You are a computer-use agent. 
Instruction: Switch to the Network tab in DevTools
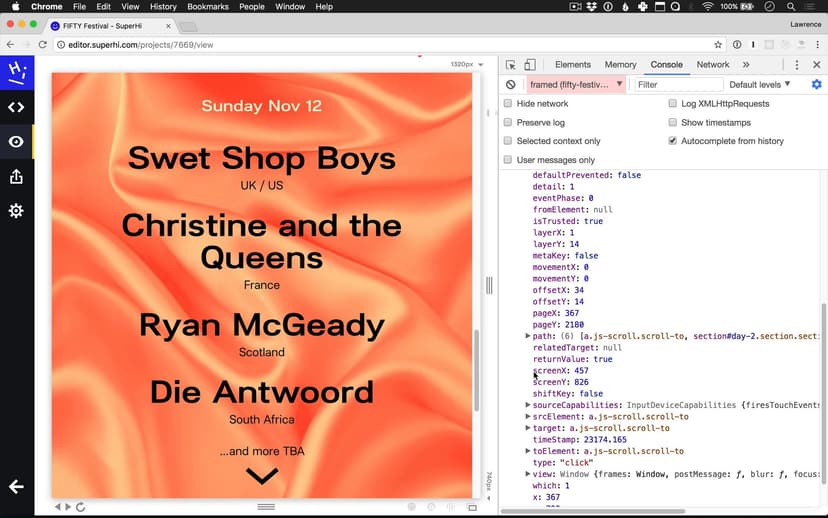click(712, 65)
